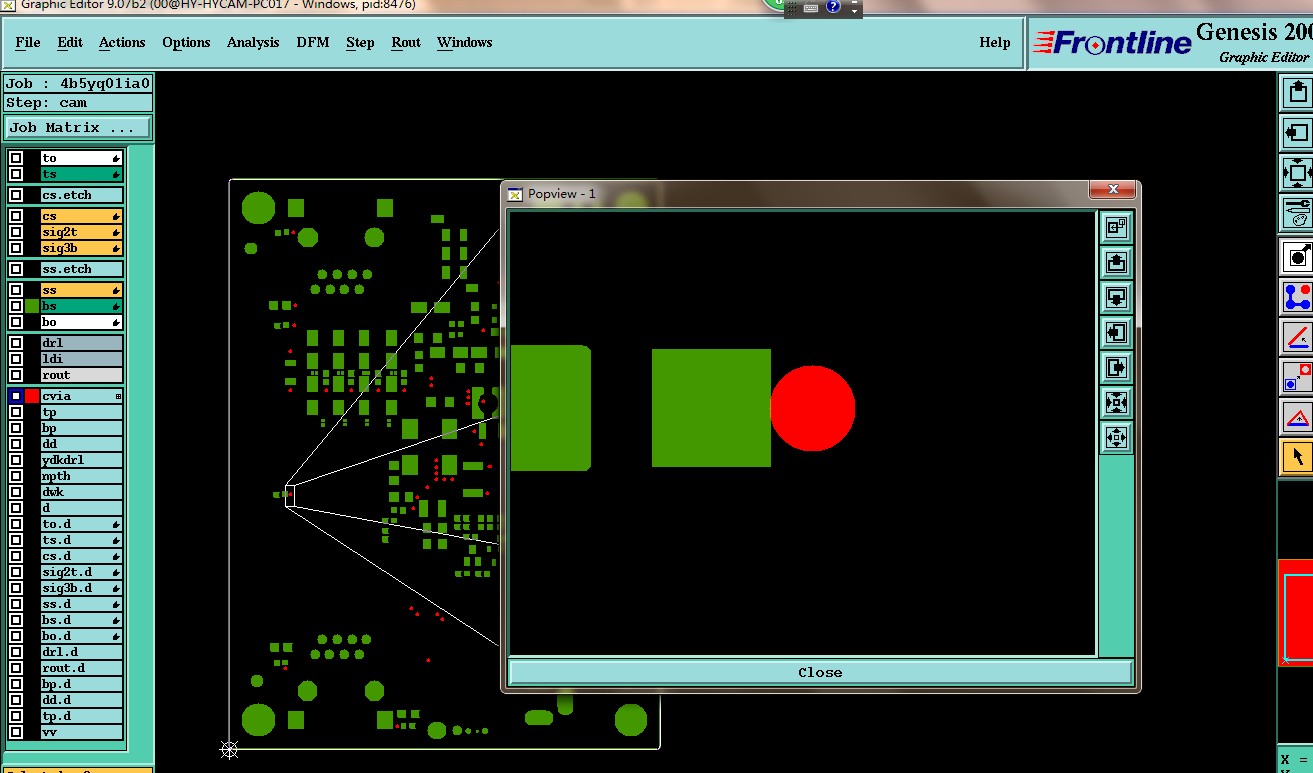
Task: Click the datum origin marker on the canvas
Action: 229,749
